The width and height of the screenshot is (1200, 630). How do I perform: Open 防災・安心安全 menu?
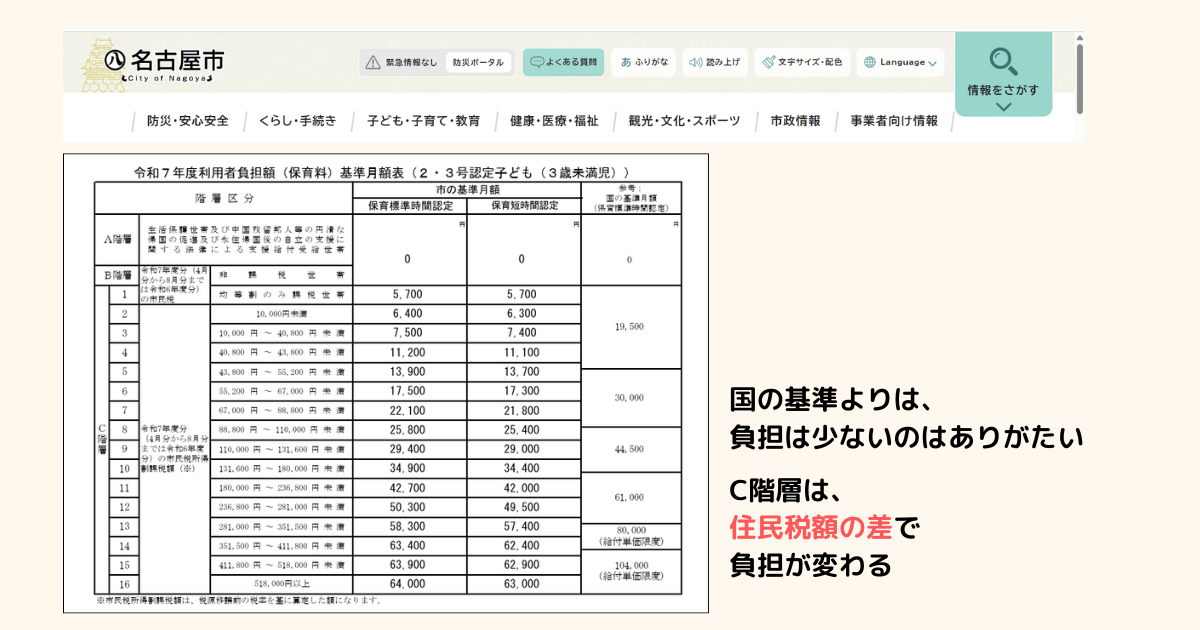pyautogui.click(x=188, y=121)
